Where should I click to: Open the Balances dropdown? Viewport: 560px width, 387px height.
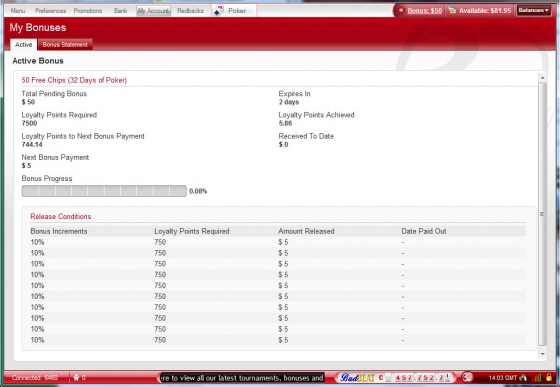tap(534, 10)
